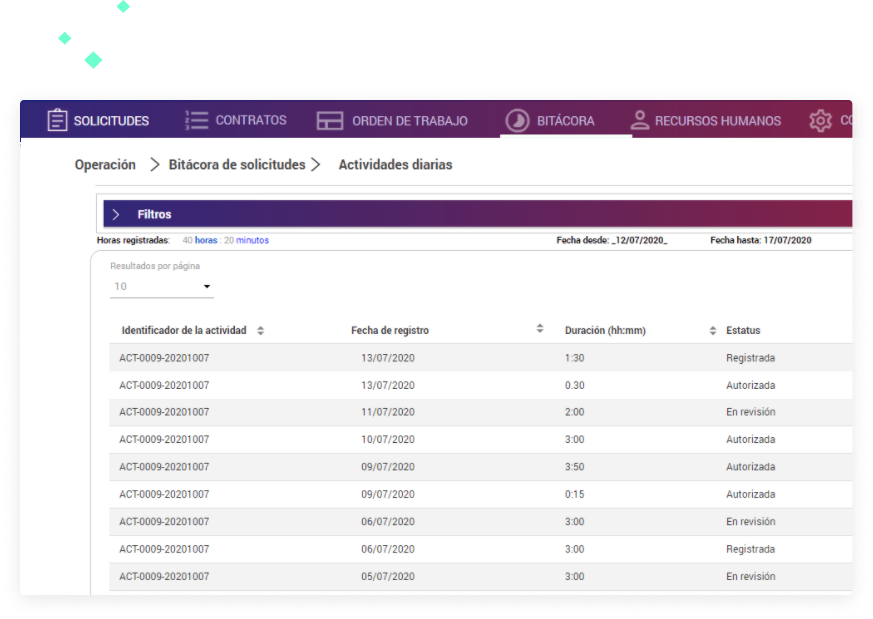Screen dimensions: 873x619
Task: Switch to RECURSOS HUMANOS tab
Action: (x=717, y=121)
